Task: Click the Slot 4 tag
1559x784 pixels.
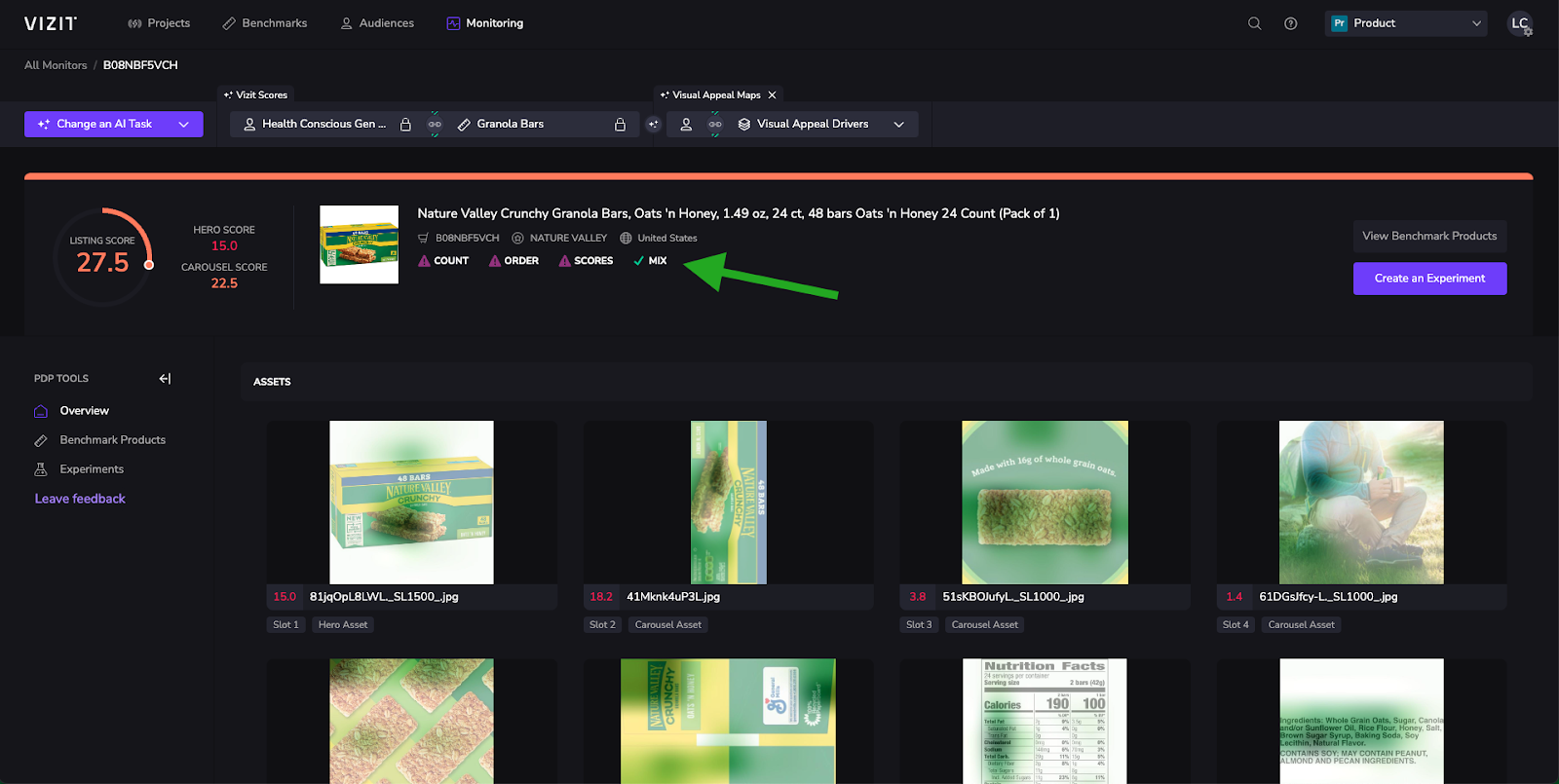Action: (x=1236, y=624)
